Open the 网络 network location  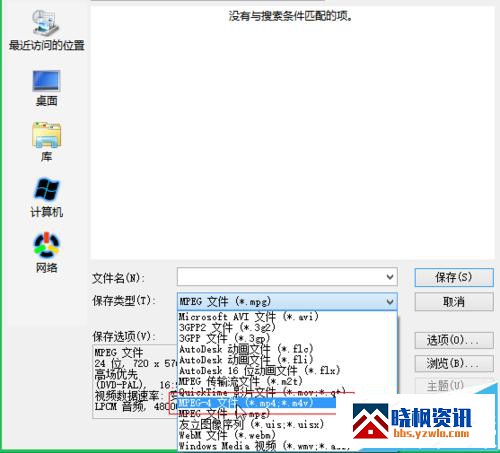coord(46,253)
